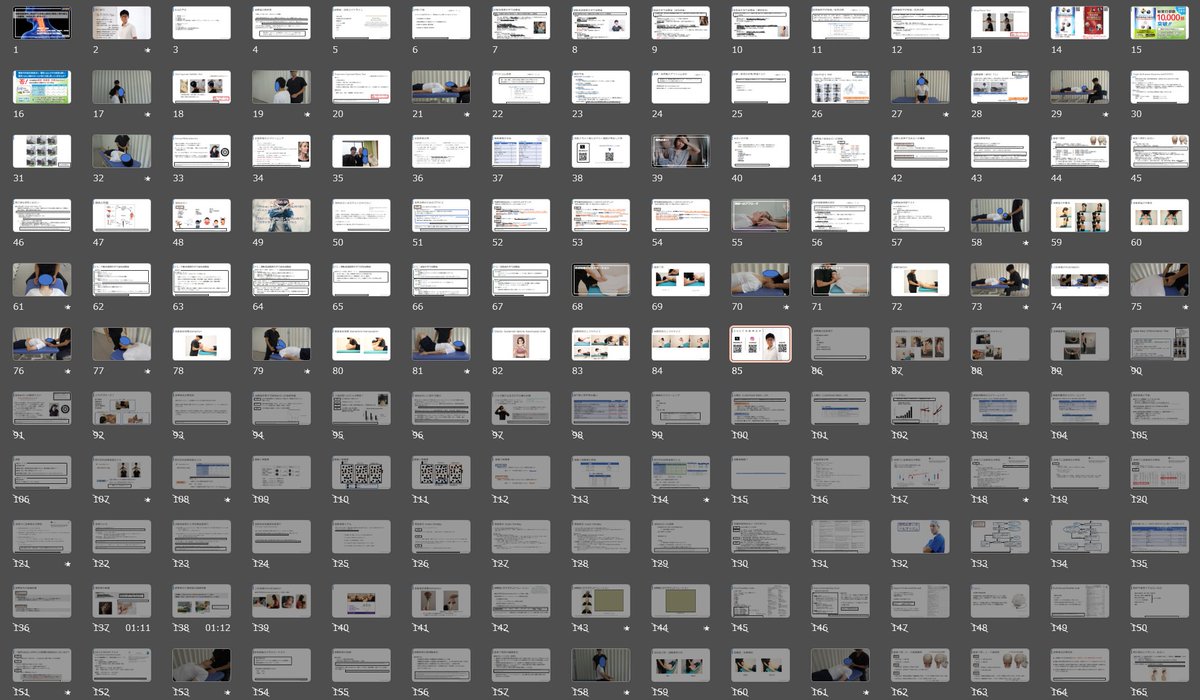The width and height of the screenshot is (1200, 700).
Task: Click the transition star icon beside slide 2
Action: (148, 50)
